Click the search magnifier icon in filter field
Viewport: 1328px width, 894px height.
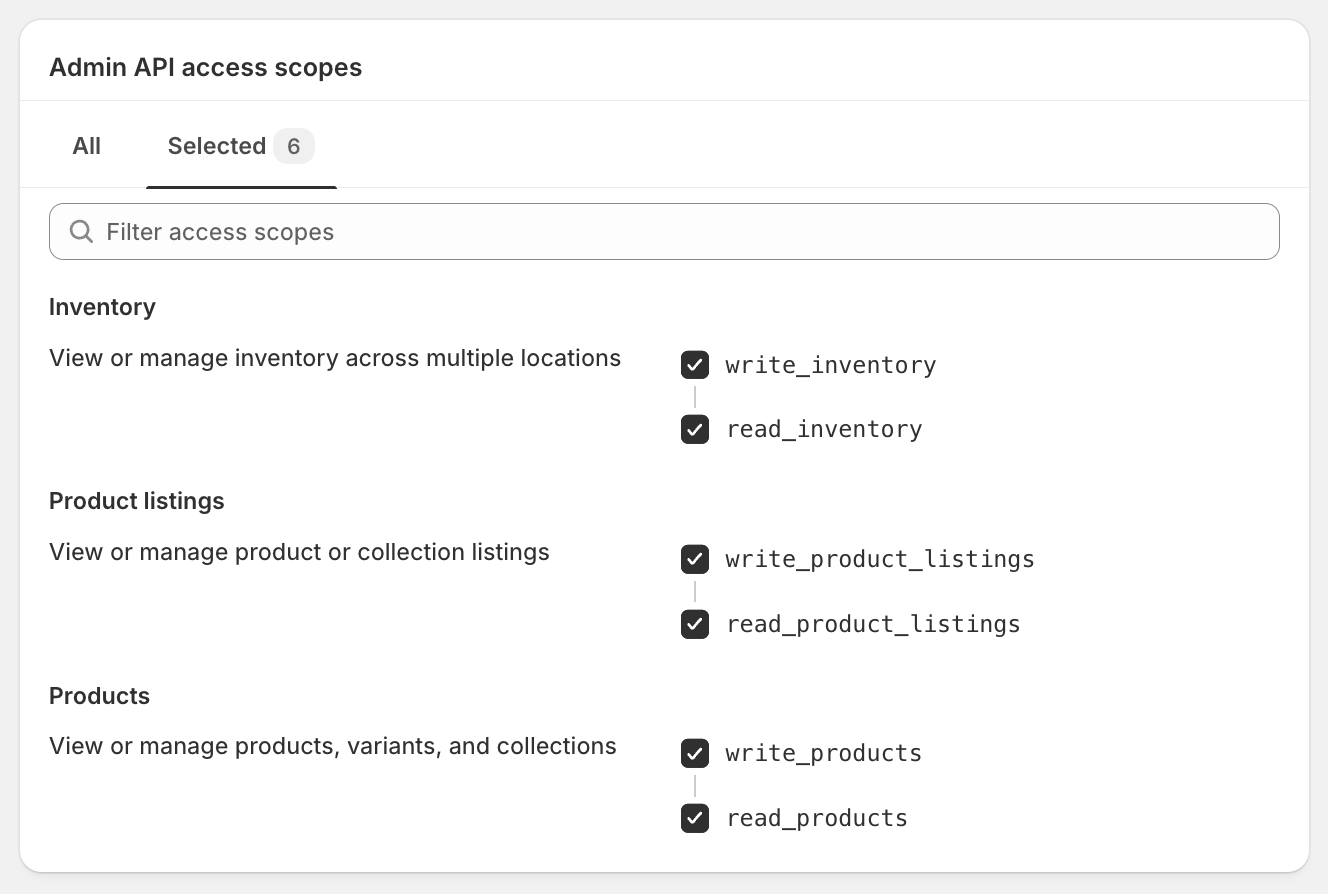[x=81, y=232]
